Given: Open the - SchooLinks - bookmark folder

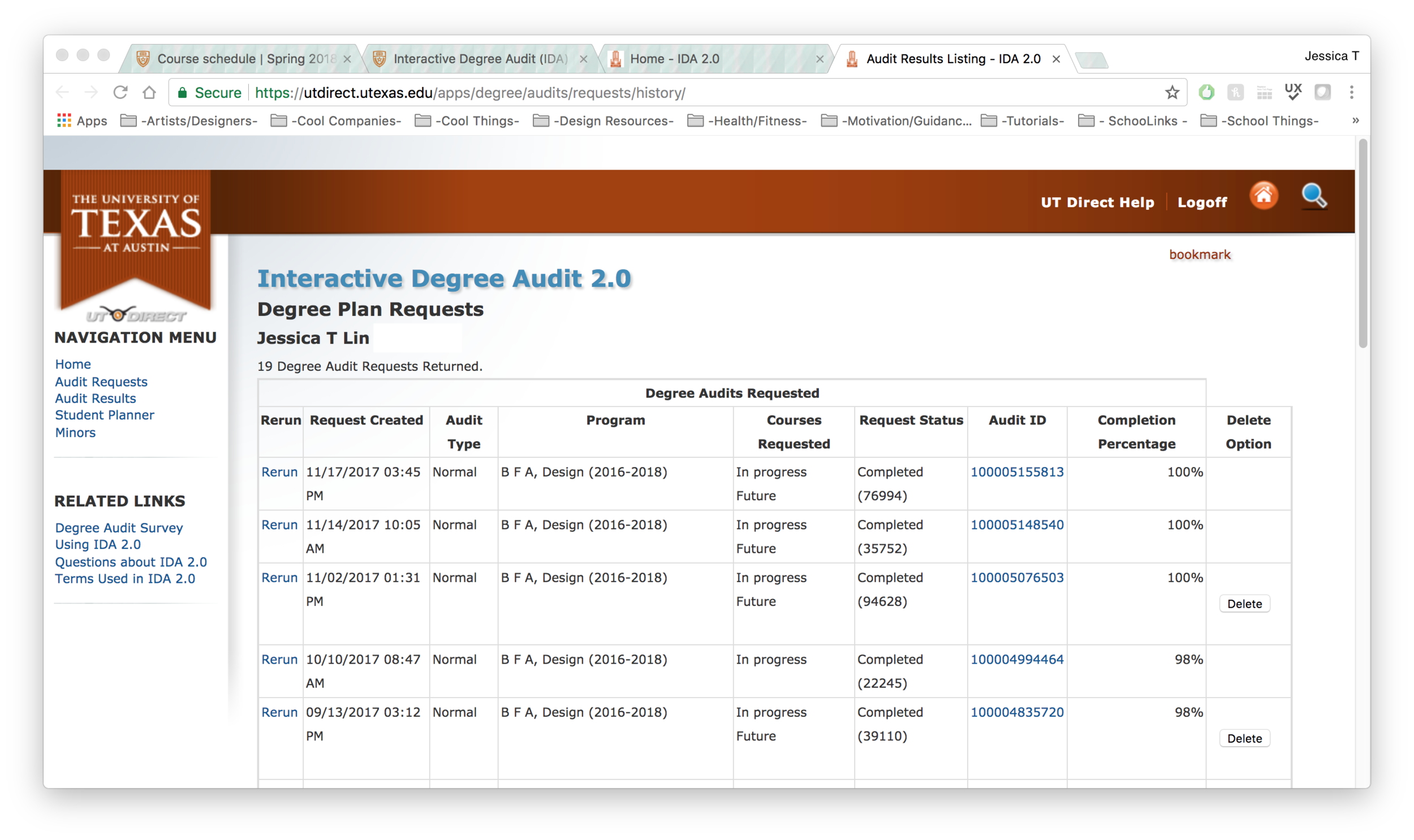Looking at the screenshot, I should 1132,120.
